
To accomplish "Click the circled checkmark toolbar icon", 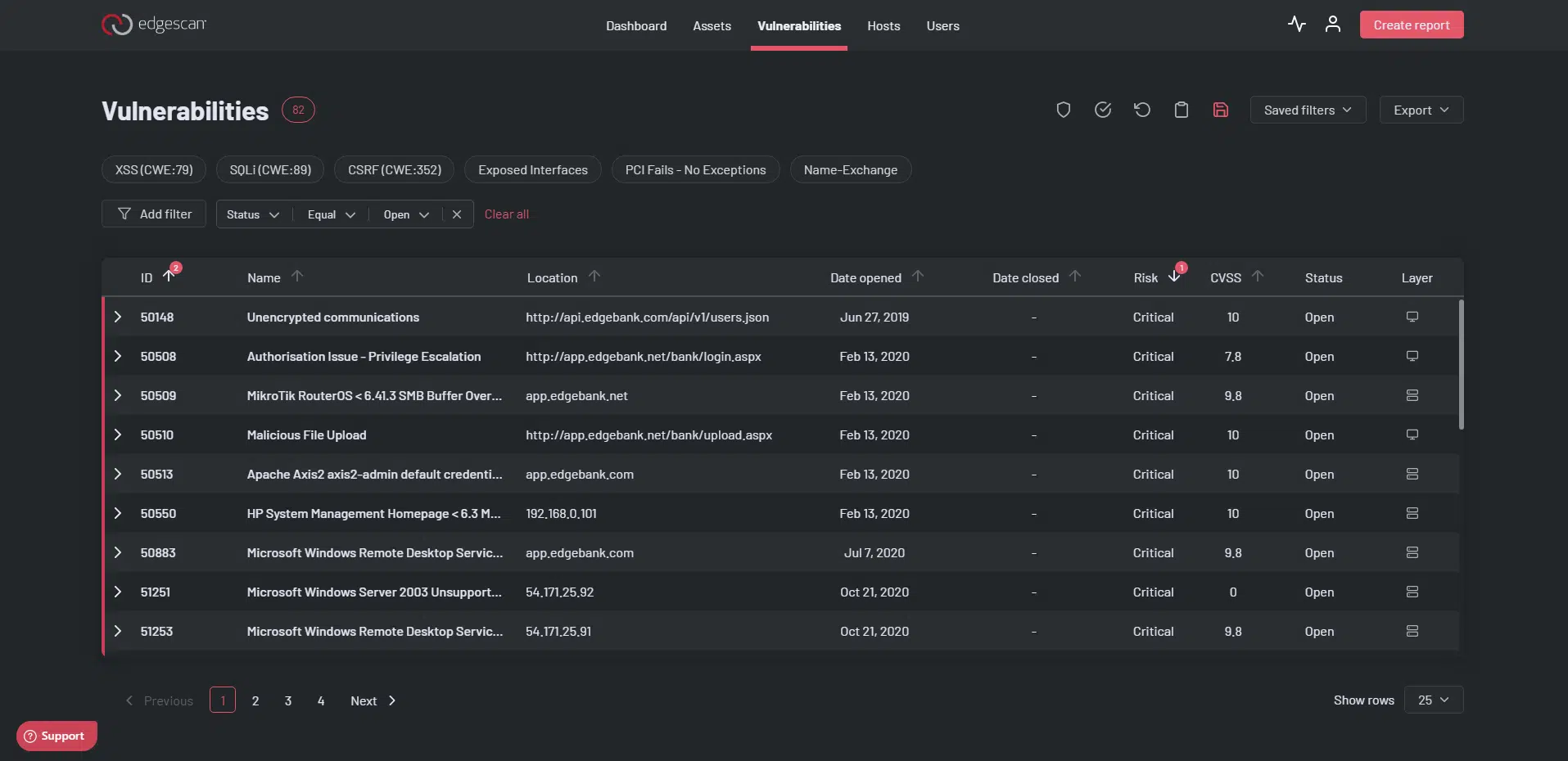I will (x=1103, y=110).
